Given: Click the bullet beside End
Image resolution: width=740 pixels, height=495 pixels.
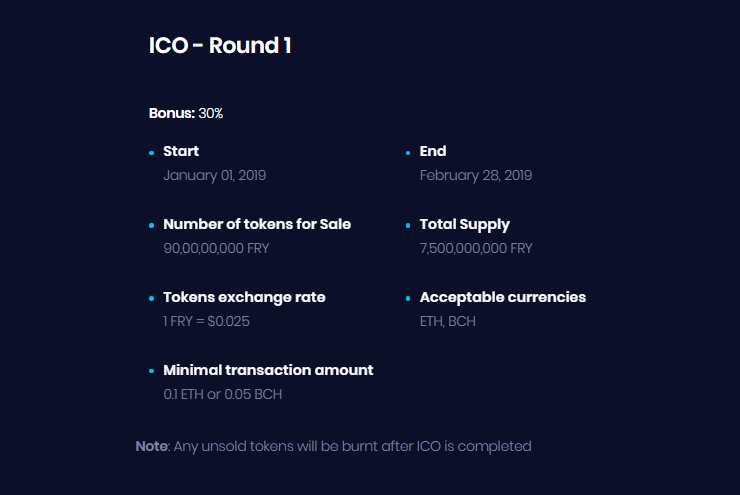Looking at the screenshot, I should point(408,153).
